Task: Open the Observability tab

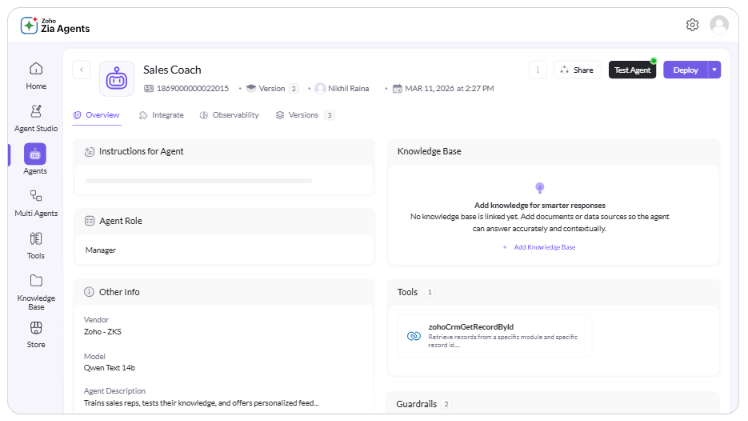Action: (229, 115)
